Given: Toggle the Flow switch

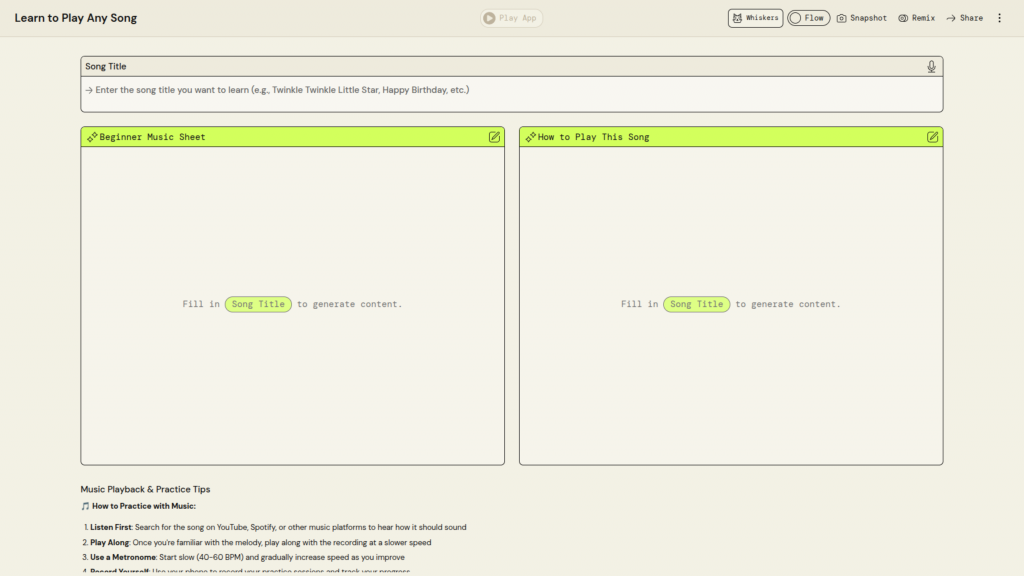Looking at the screenshot, I should point(796,18).
